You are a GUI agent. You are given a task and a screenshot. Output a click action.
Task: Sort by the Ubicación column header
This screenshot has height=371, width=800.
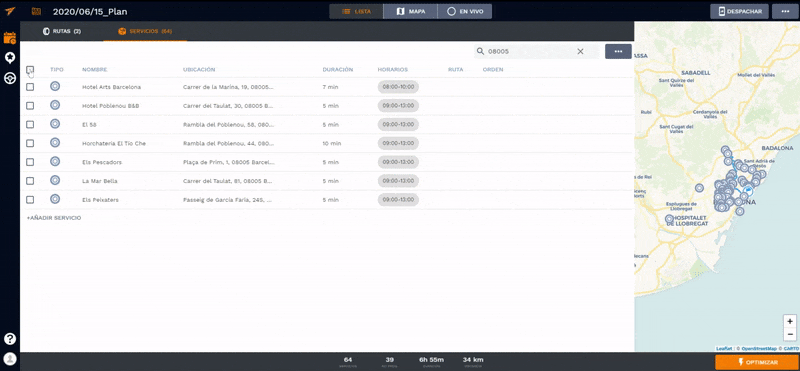[199, 69]
